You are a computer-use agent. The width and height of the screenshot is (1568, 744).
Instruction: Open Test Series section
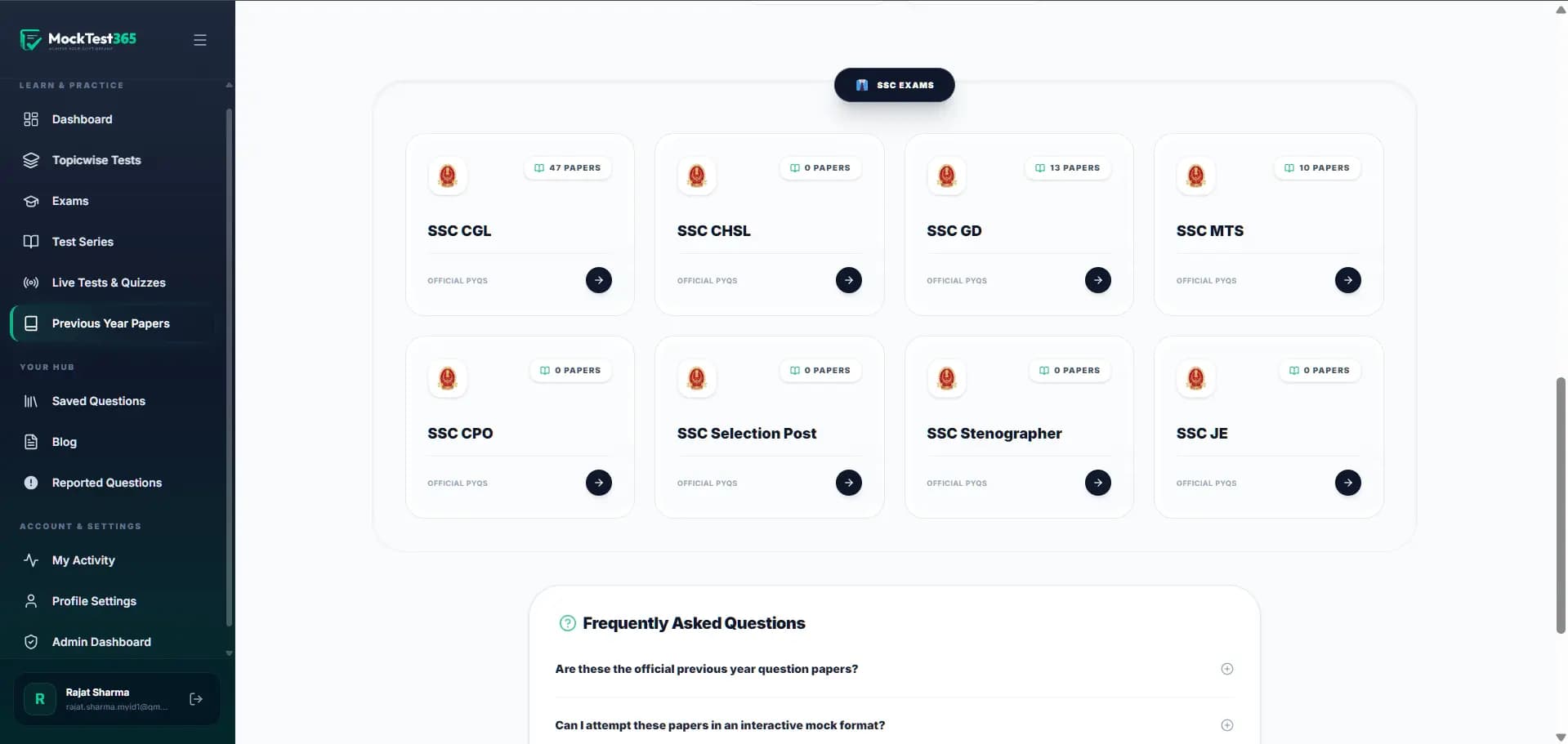pyautogui.click(x=113, y=242)
